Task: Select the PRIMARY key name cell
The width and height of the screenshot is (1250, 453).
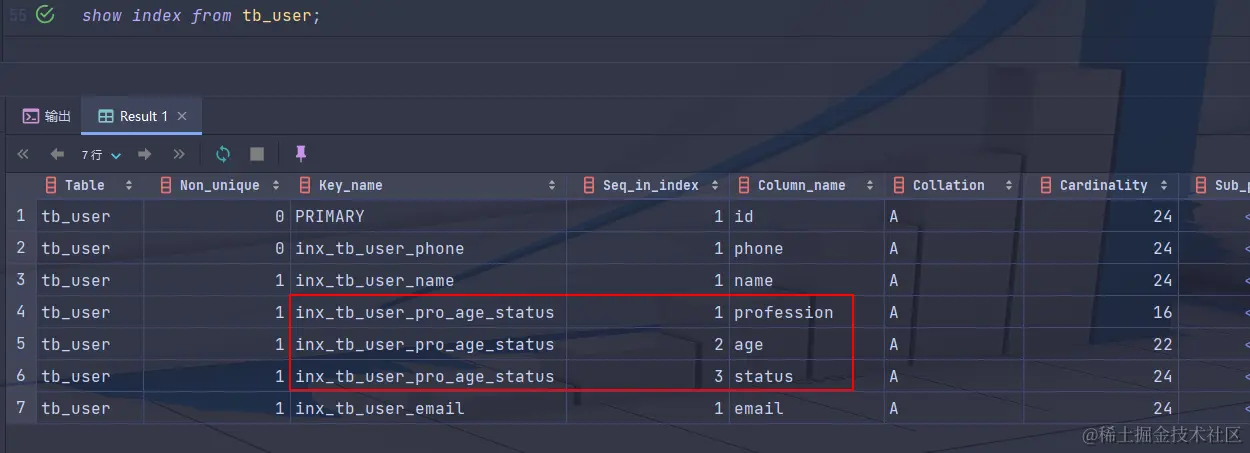Action: (330, 217)
